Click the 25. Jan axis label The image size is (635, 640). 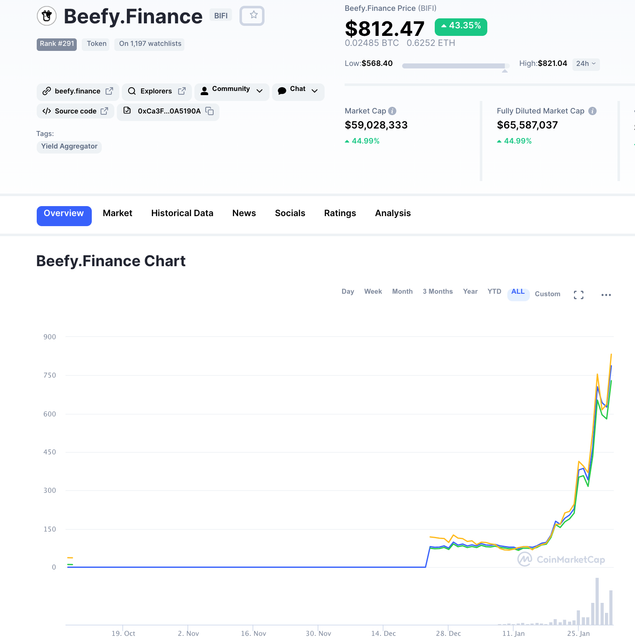(x=578, y=633)
